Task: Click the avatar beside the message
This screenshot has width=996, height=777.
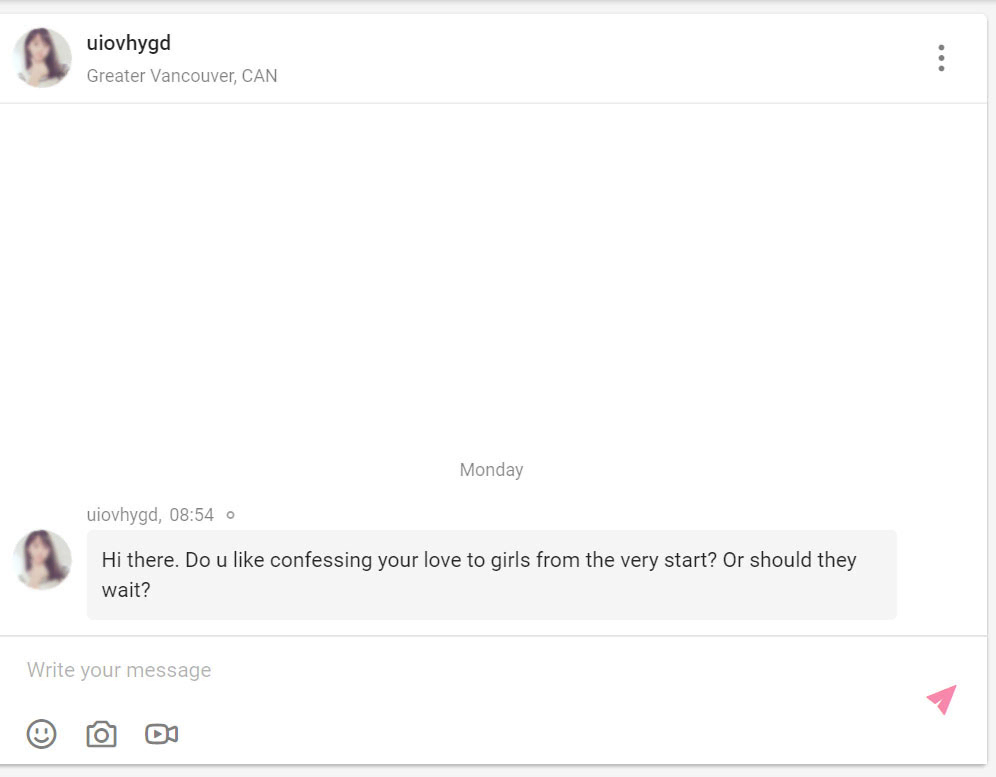Action: pyautogui.click(x=42, y=560)
